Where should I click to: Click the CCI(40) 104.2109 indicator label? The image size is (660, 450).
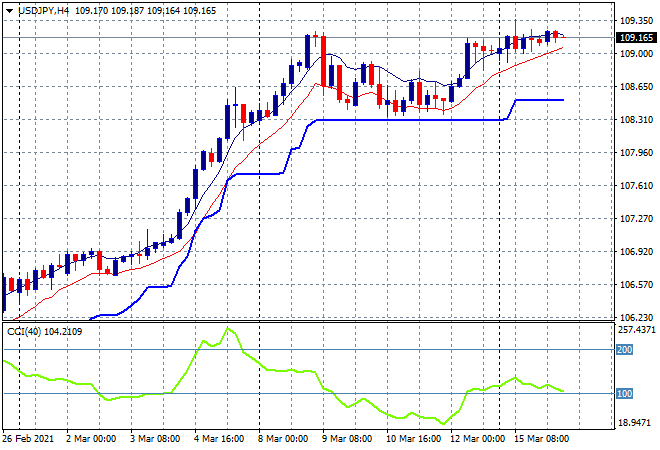(45, 332)
